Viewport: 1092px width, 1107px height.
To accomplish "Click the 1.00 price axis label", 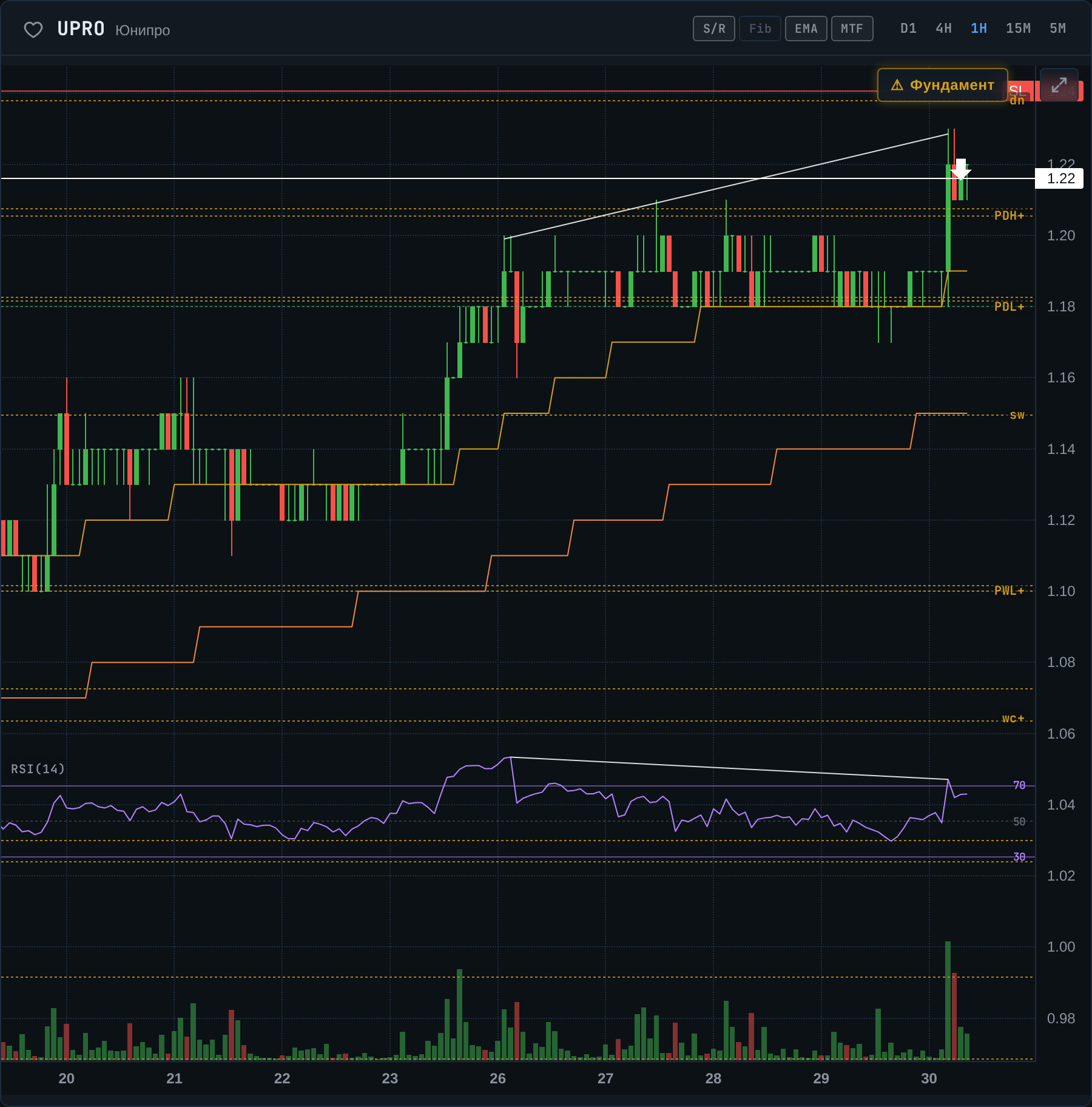I will click(x=1061, y=947).
